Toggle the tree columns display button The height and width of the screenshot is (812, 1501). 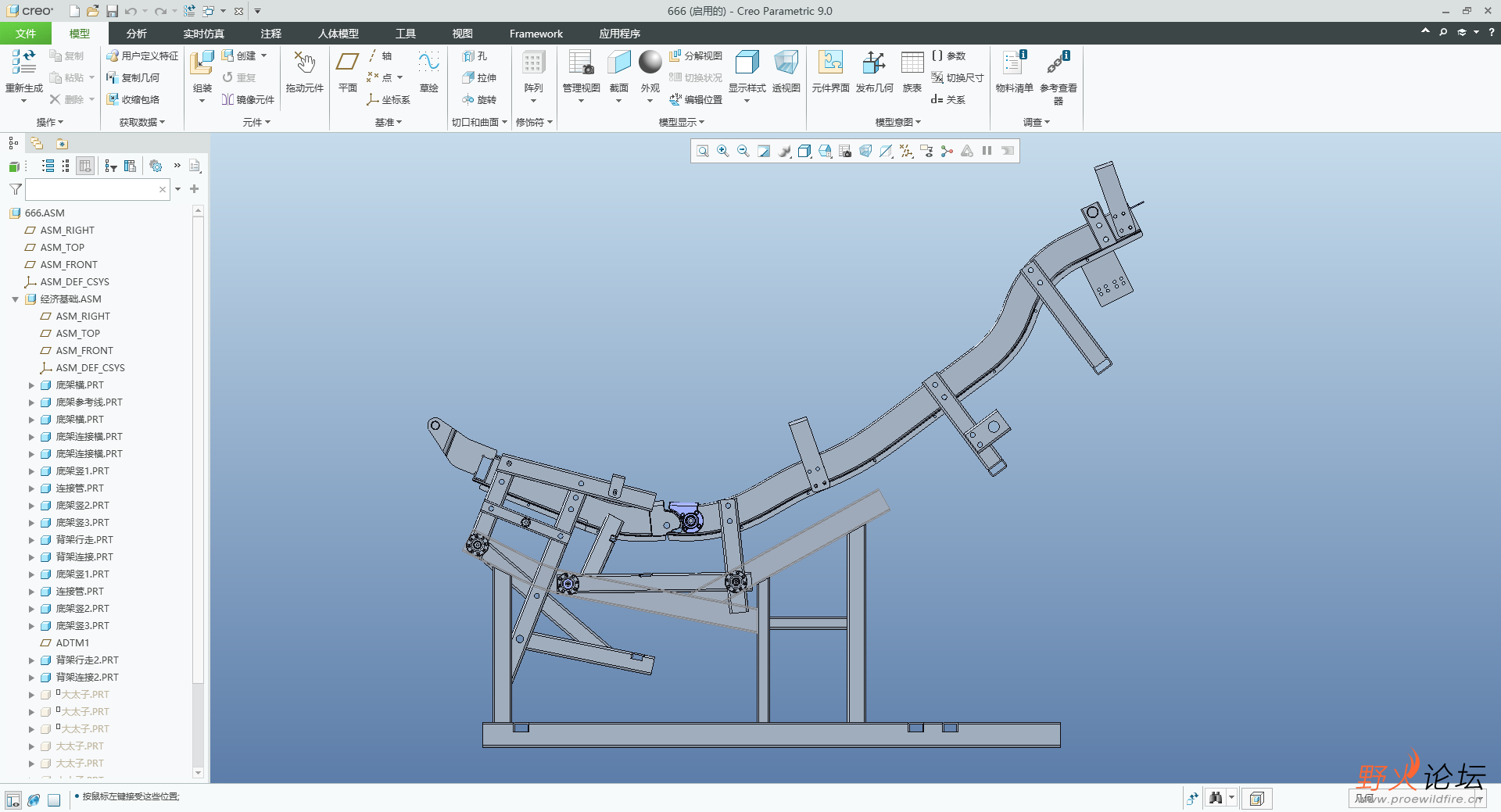pyautogui.click(x=86, y=166)
